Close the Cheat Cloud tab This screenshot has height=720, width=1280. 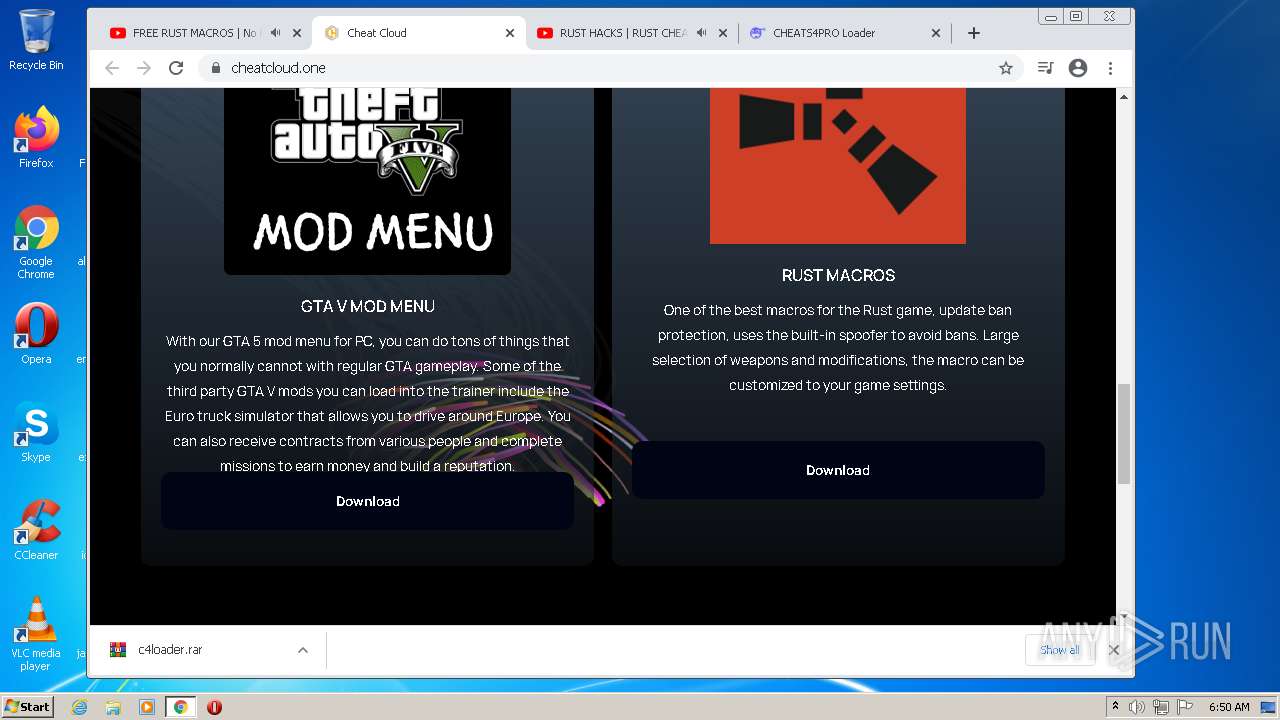509,33
